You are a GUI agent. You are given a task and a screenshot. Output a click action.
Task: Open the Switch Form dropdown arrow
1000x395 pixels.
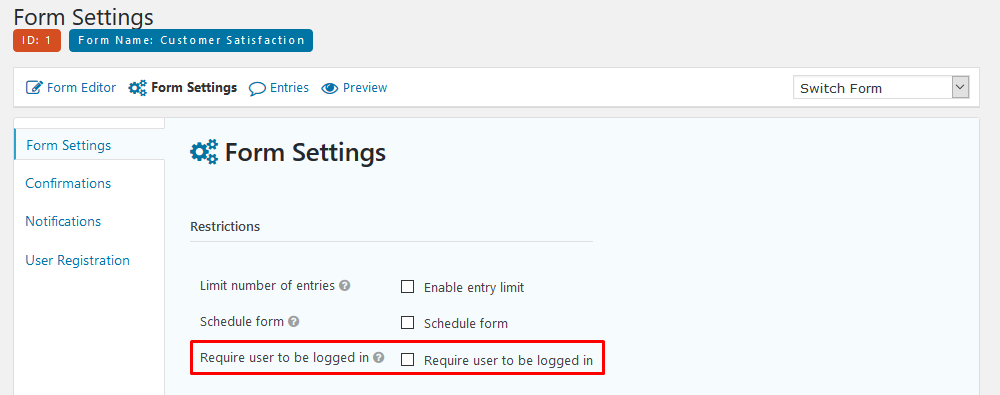(960, 87)
